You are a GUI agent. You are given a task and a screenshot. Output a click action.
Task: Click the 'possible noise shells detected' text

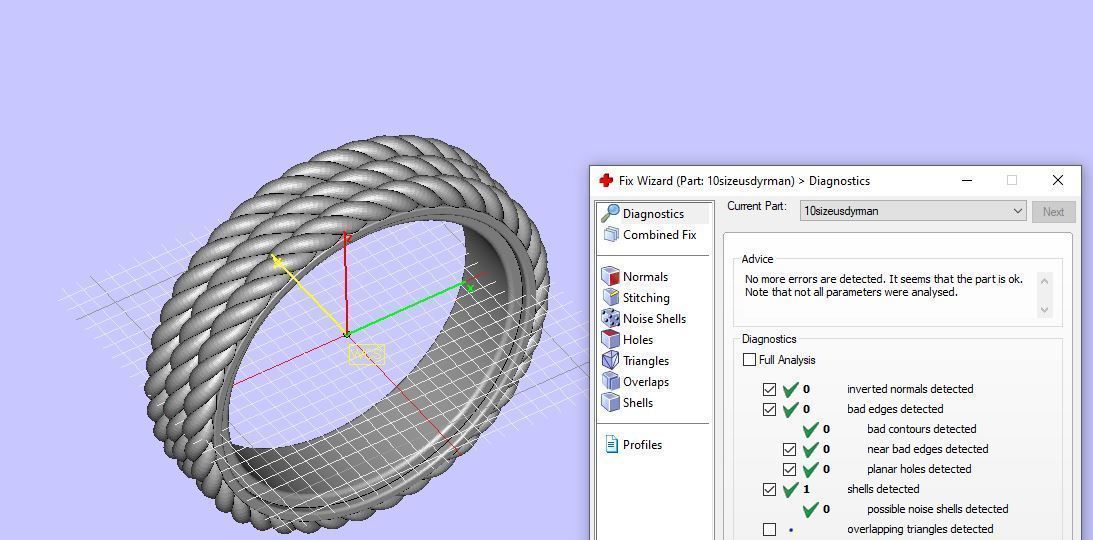tap(938, 509)
